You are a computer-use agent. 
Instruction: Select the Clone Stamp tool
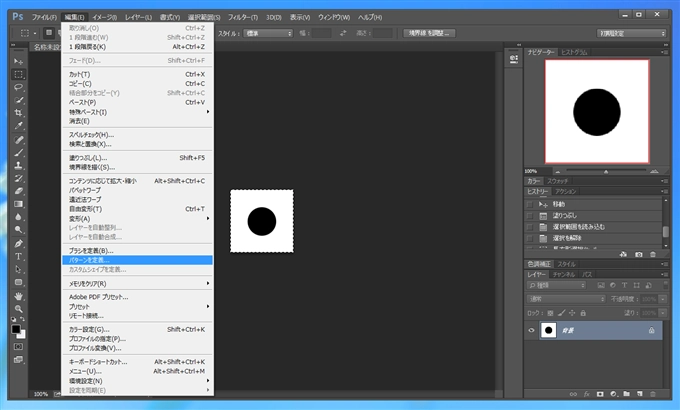point(18,165)
